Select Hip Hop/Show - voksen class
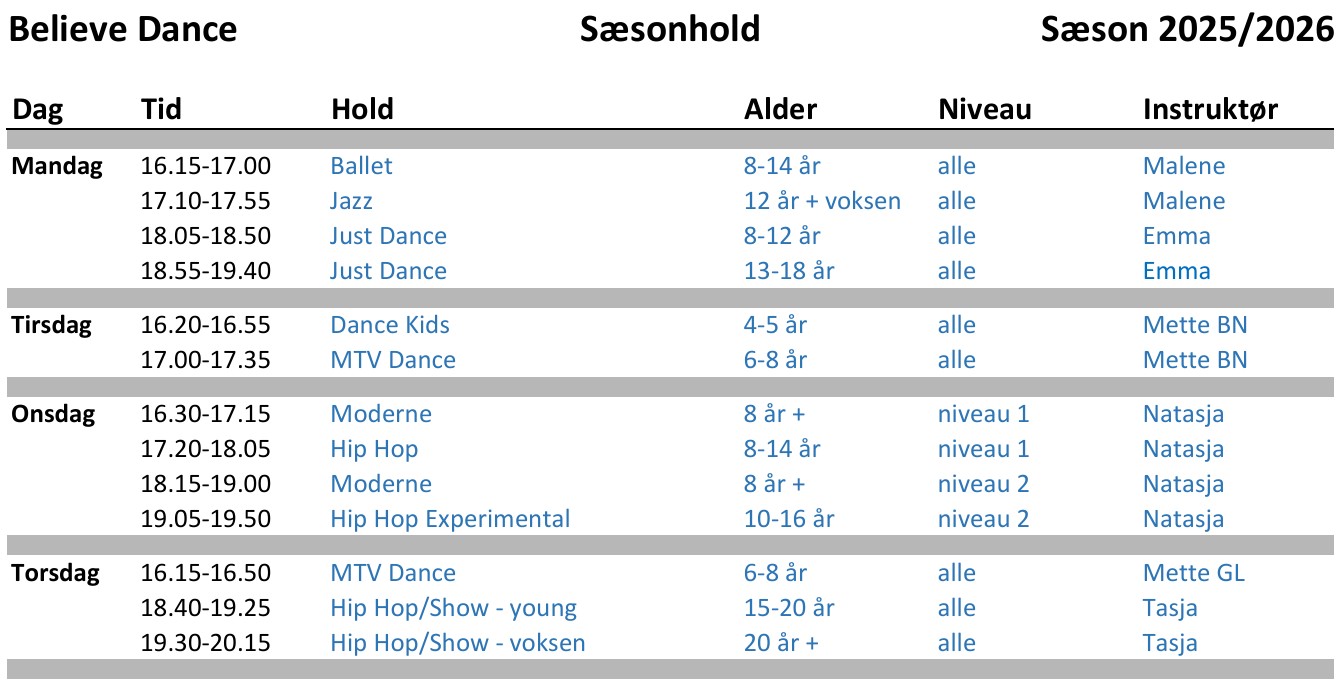Screen dimensions: 1341x687 tap(458, 643)
